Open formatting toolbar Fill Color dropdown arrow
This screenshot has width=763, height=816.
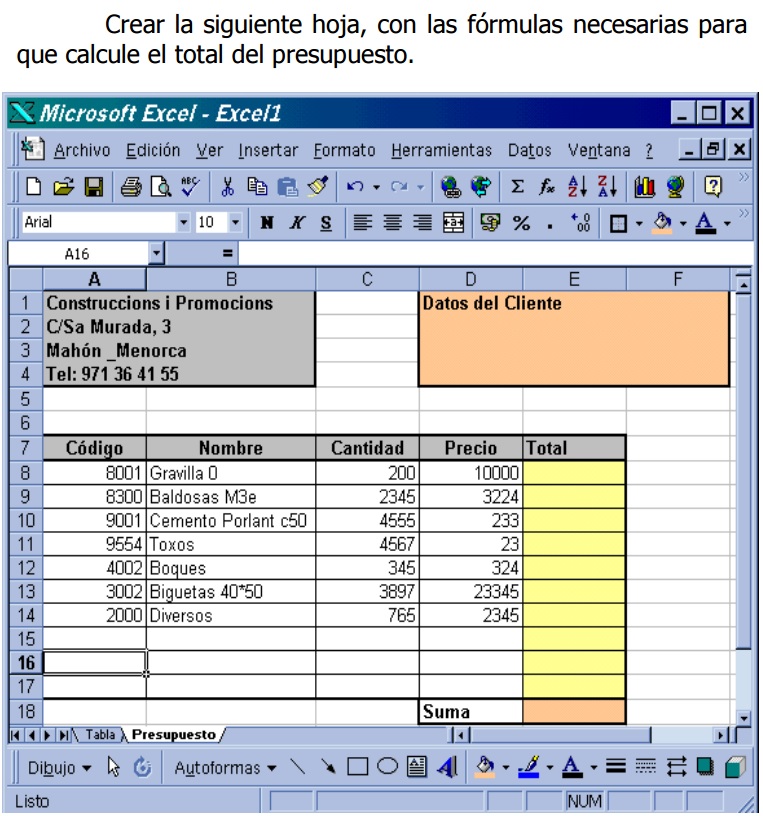click(683, 224)
